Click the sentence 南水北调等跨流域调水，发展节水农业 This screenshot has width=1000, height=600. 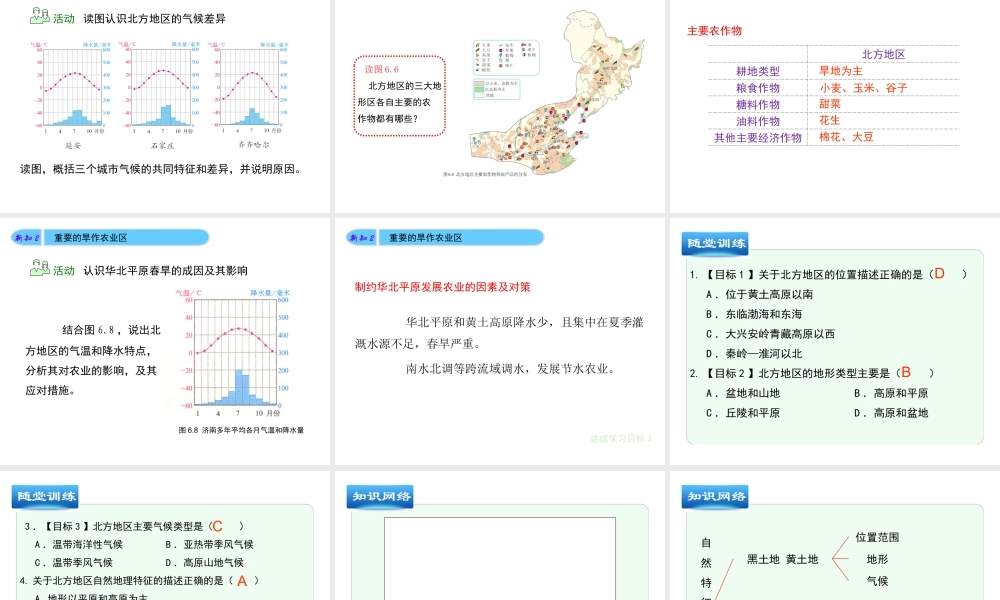point(510,369)
